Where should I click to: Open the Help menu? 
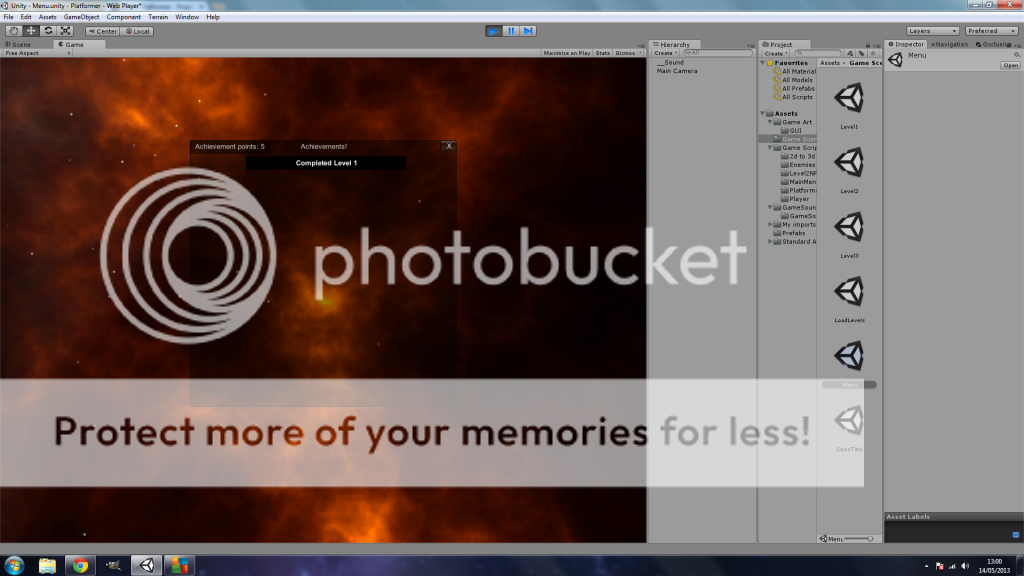tap(213, 17)
